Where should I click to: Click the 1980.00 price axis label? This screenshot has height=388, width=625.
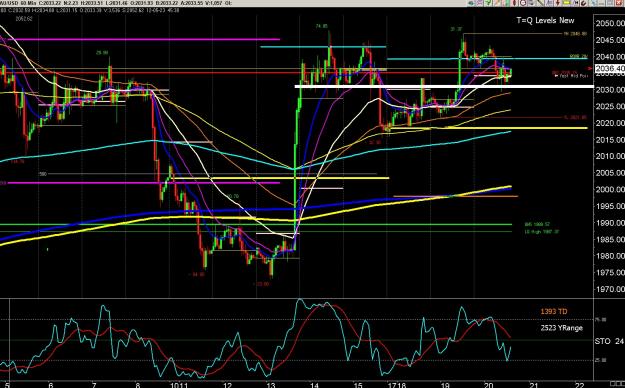pyautogui.click(x=610, y=256)
